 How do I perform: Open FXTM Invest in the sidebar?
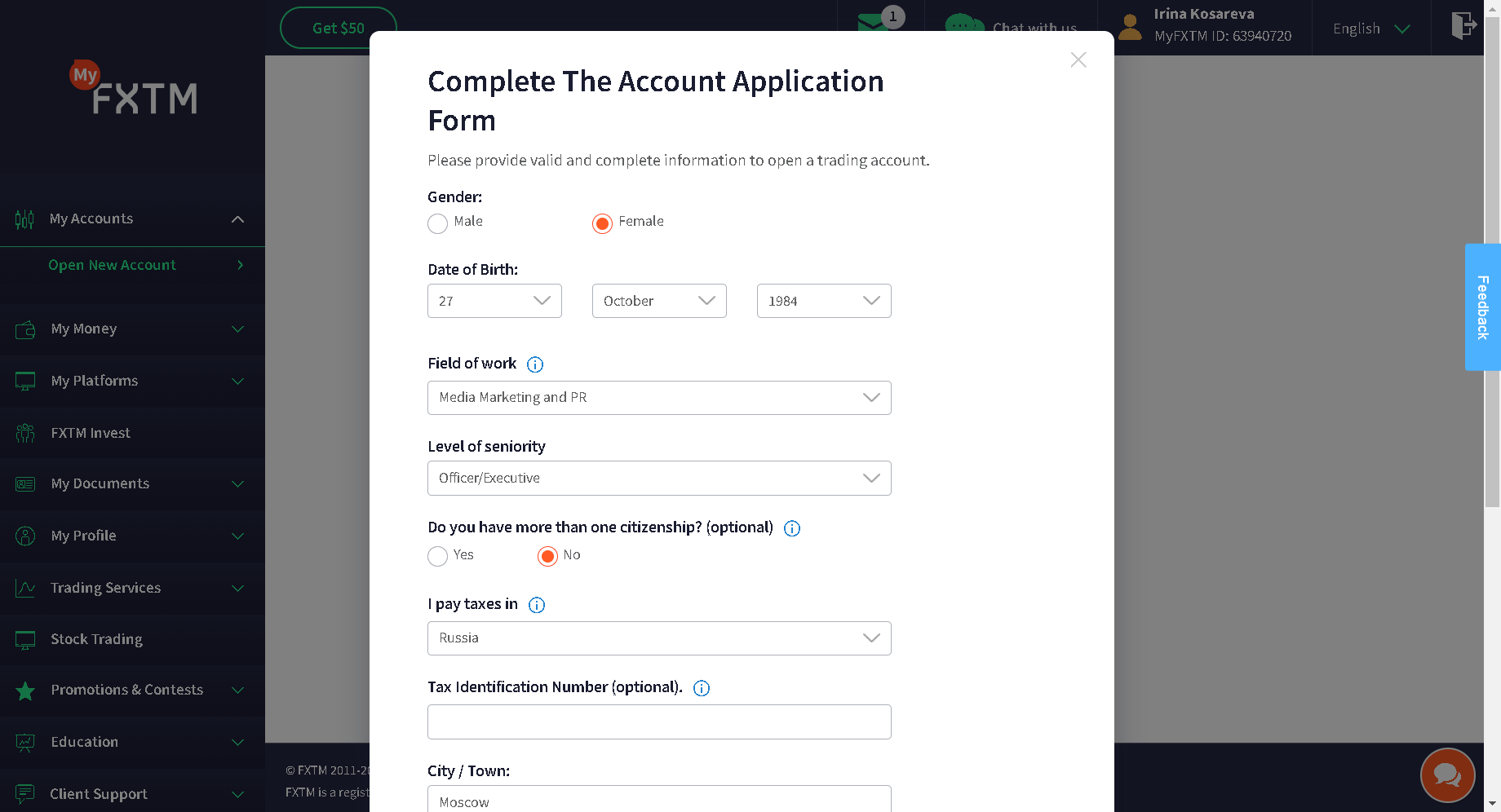point(91,433)
